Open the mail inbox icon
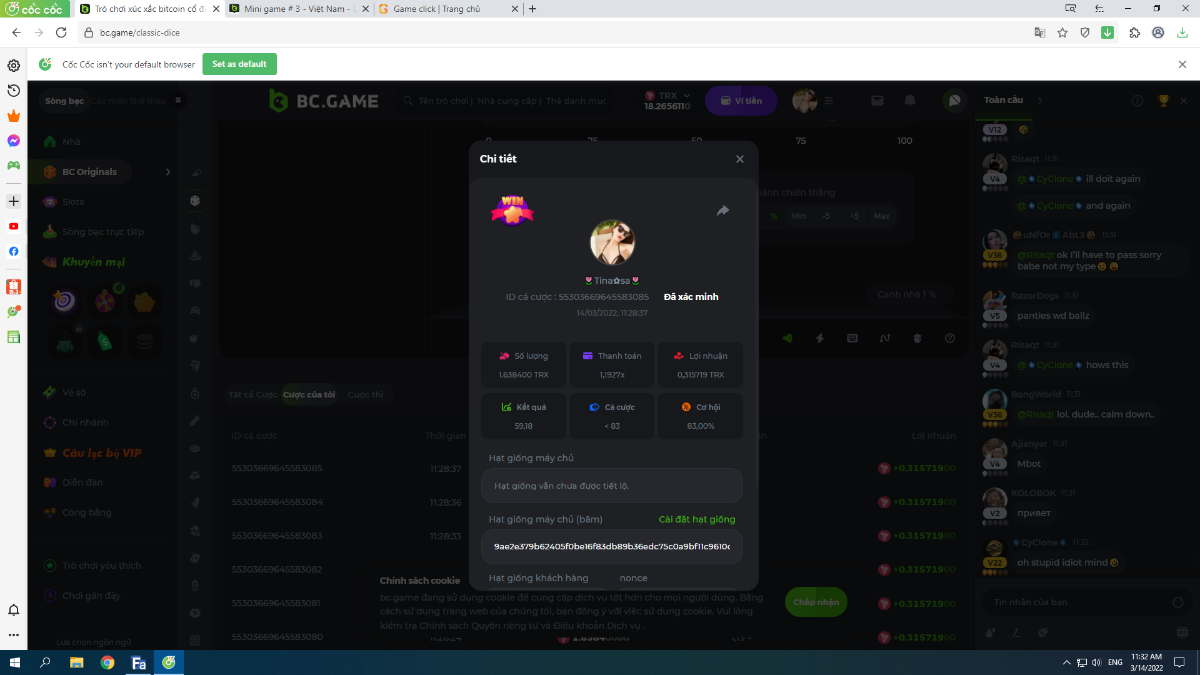 tap(877, 101)
